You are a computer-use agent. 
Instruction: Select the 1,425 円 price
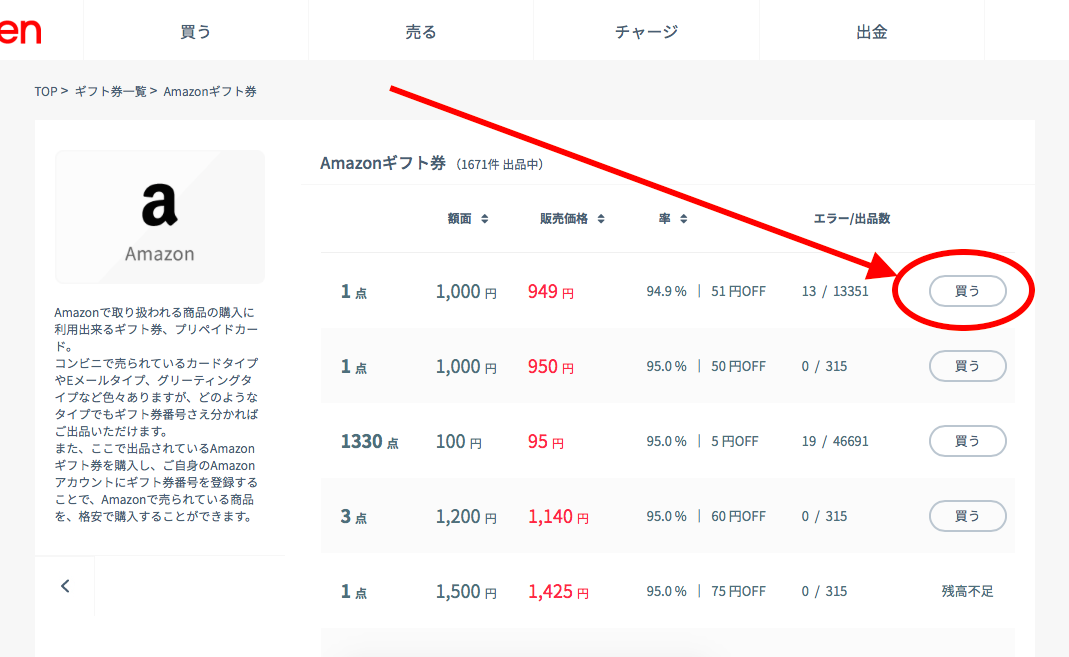pyautogui.click(x=558, y=592)
